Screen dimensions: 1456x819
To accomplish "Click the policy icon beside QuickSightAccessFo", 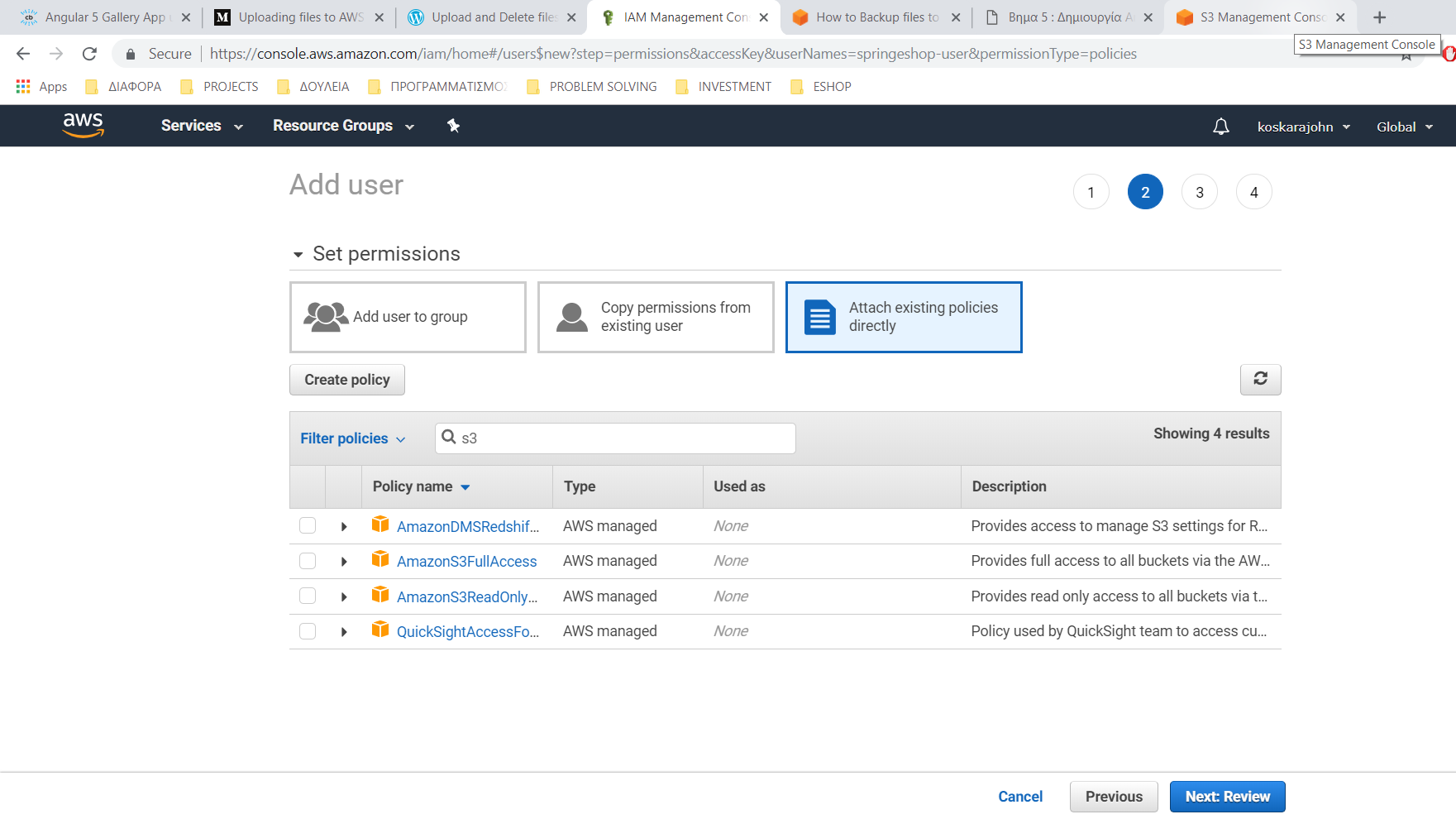I will 380,630.
